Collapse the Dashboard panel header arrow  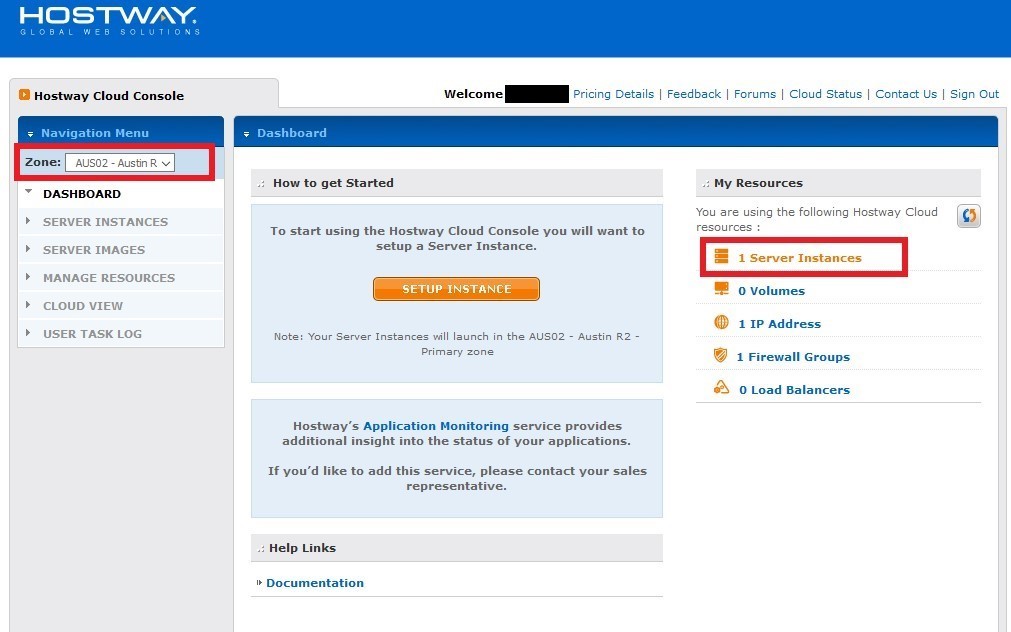tap(246, 133)
